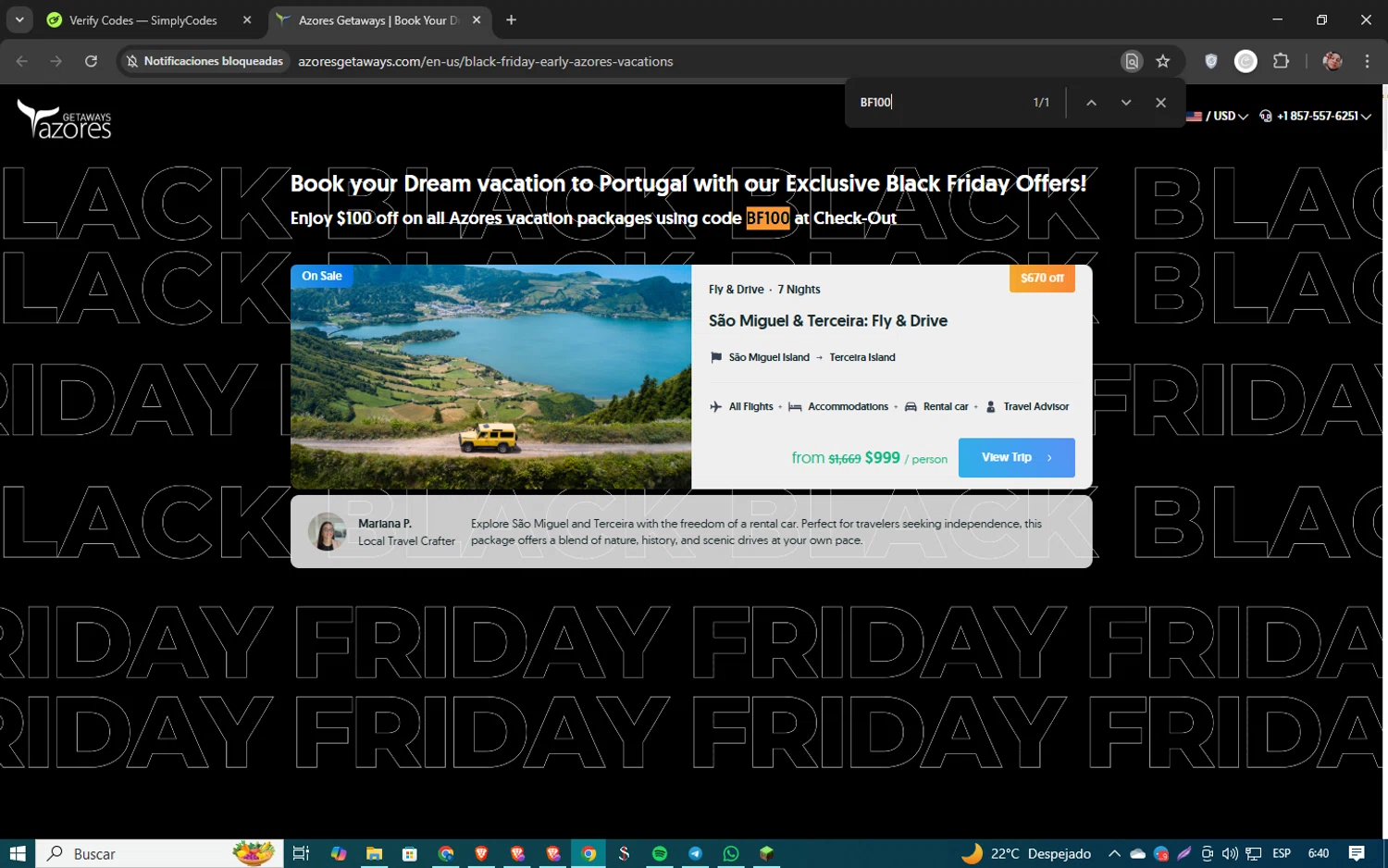Image resolution: width=1388 pixels, height=868 pixels.
Task: Open the Extensions puzzle icon
Action: 1281,61
